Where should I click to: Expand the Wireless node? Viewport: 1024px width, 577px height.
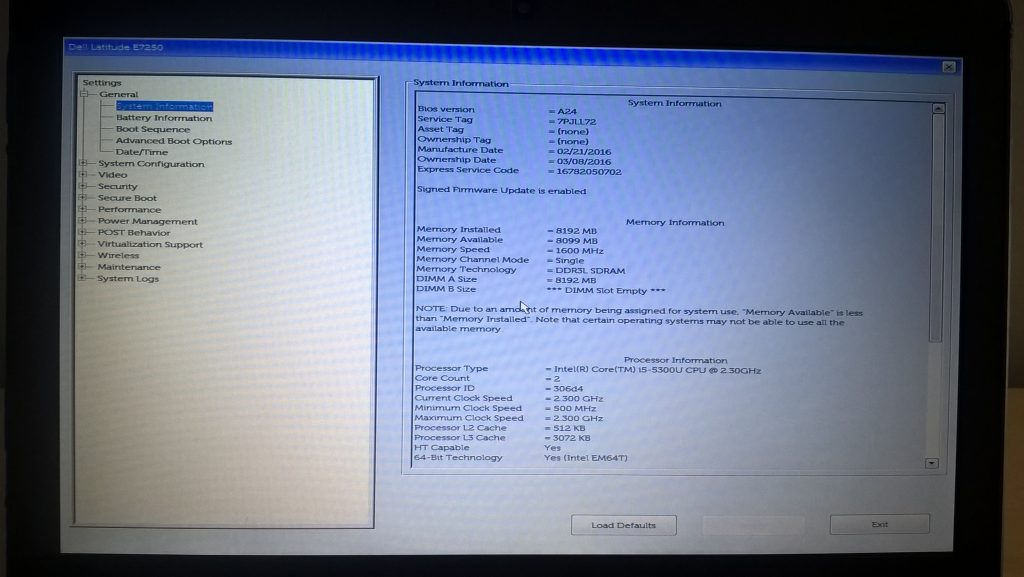point(83,255)
